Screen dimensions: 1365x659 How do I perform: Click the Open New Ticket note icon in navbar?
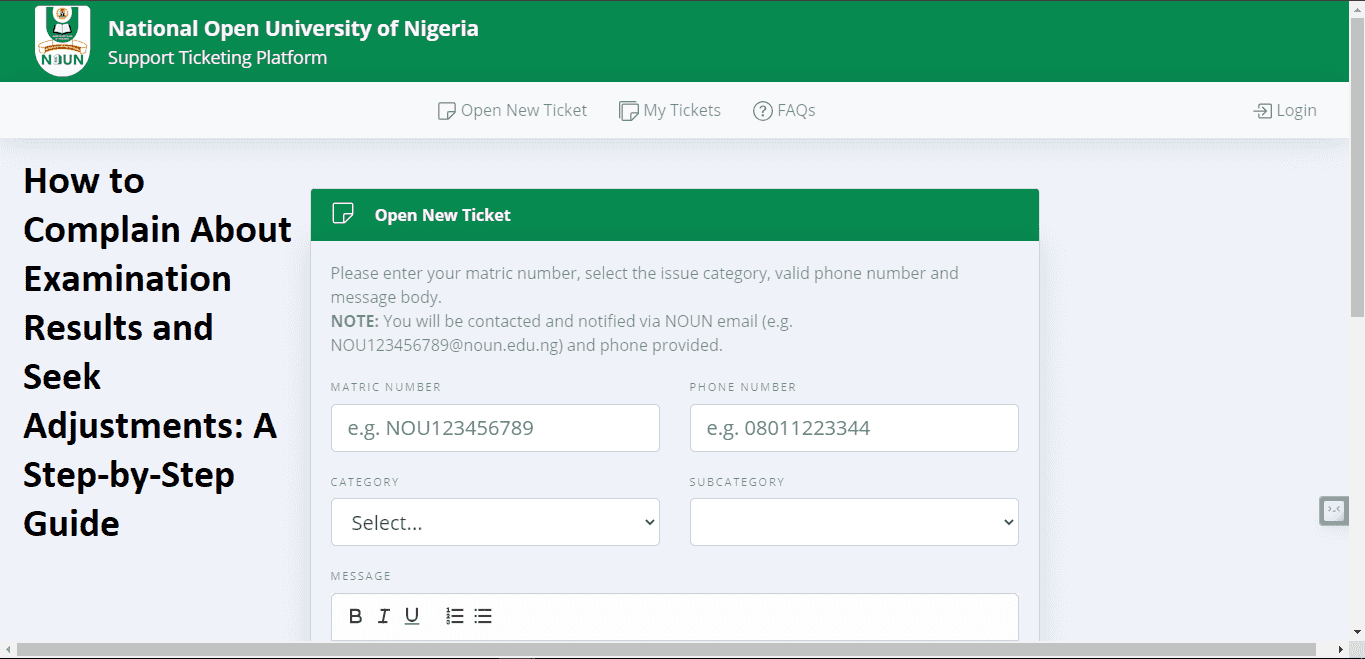tap(447, 111)
